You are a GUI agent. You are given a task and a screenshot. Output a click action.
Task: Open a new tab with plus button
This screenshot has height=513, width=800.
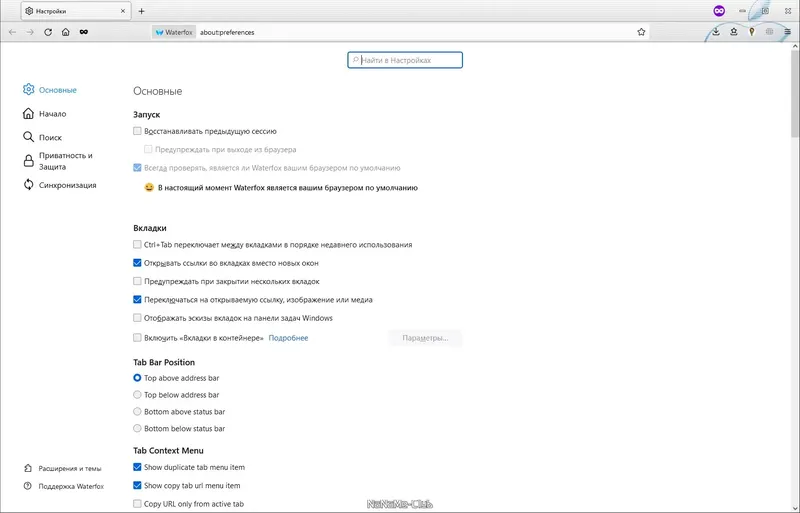click(x=141, y=11)
